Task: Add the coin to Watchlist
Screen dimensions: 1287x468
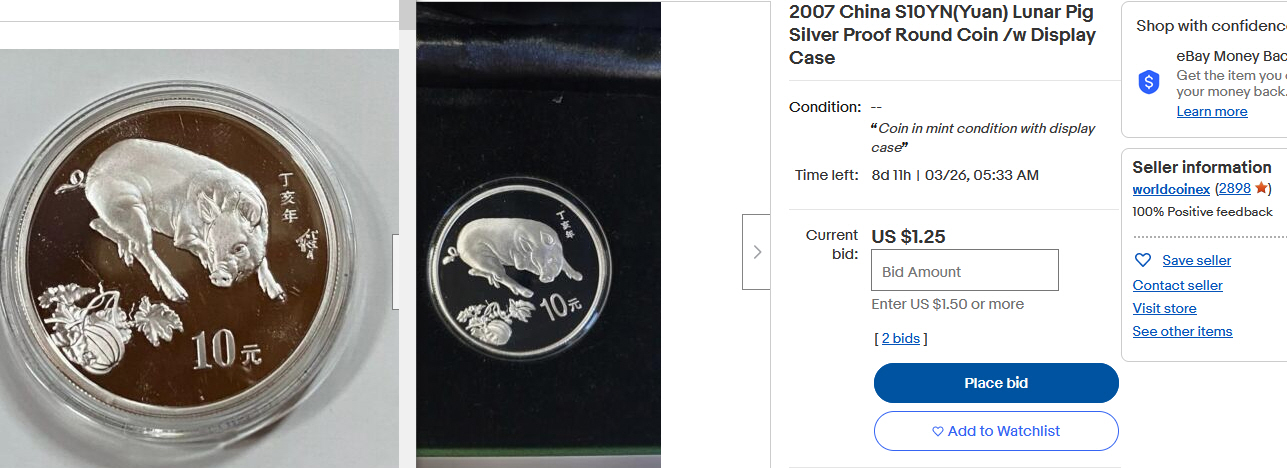Action: 996,431
